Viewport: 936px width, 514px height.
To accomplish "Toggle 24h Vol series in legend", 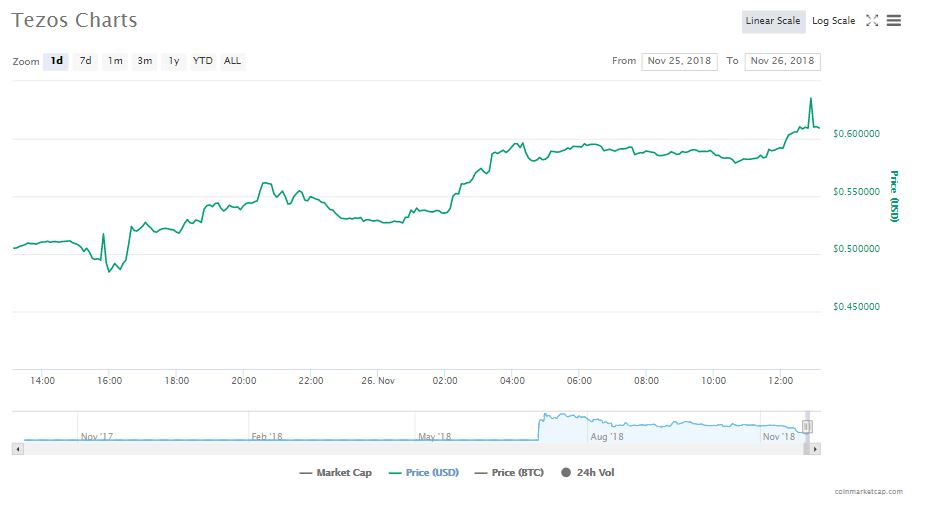I will 588,473.
